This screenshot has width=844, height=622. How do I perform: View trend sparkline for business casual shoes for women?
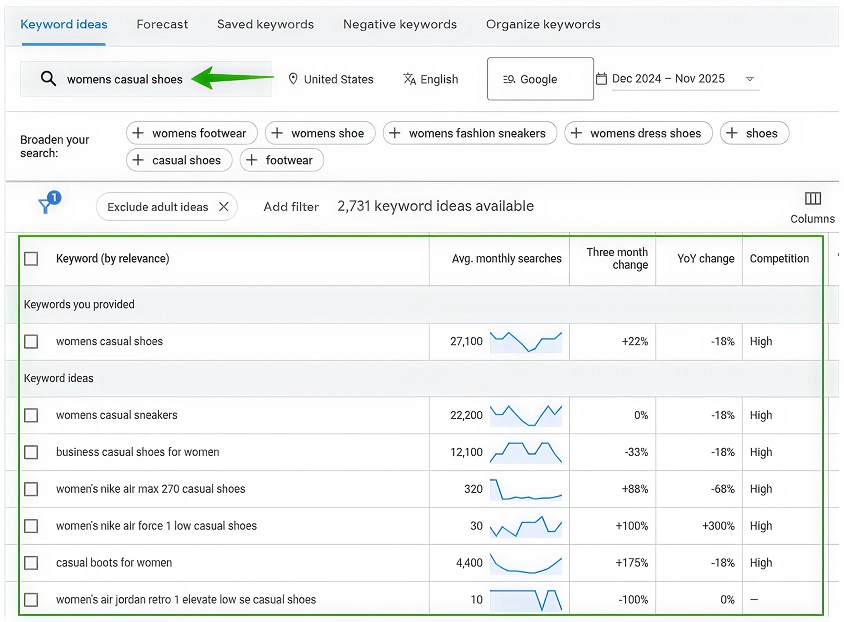click(526, 453)
